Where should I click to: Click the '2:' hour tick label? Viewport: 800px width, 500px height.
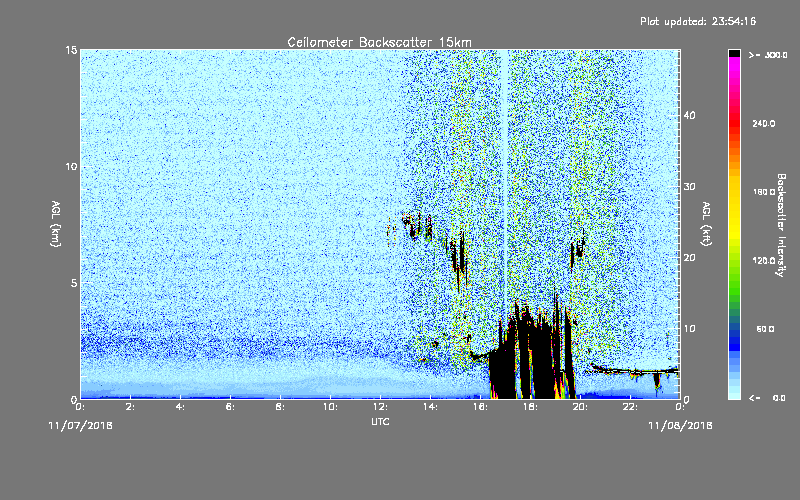[x=131, y=407]
